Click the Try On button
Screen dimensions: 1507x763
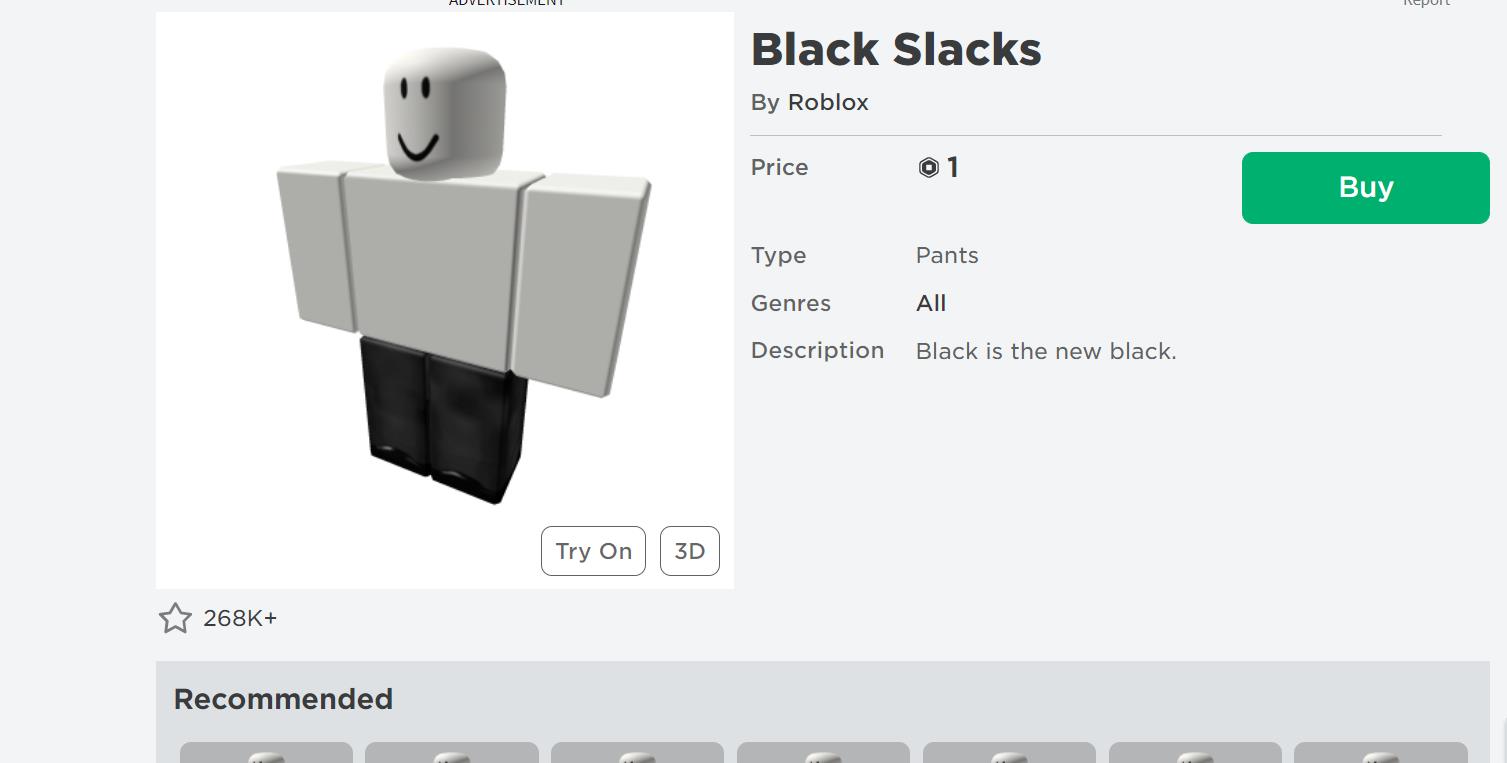pos(593,551)
